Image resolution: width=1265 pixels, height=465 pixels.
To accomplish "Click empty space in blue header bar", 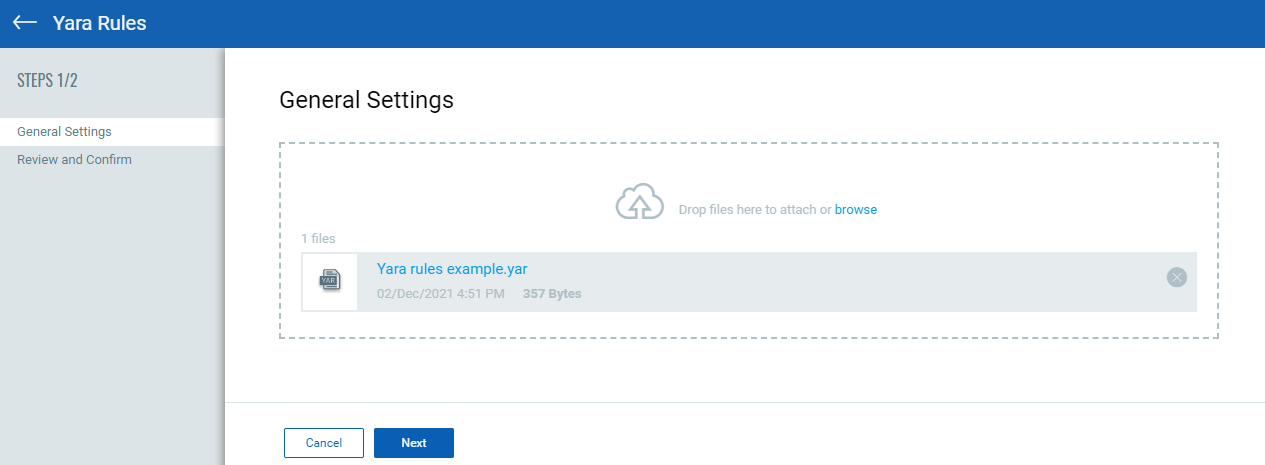I will [x=700, y=22].
